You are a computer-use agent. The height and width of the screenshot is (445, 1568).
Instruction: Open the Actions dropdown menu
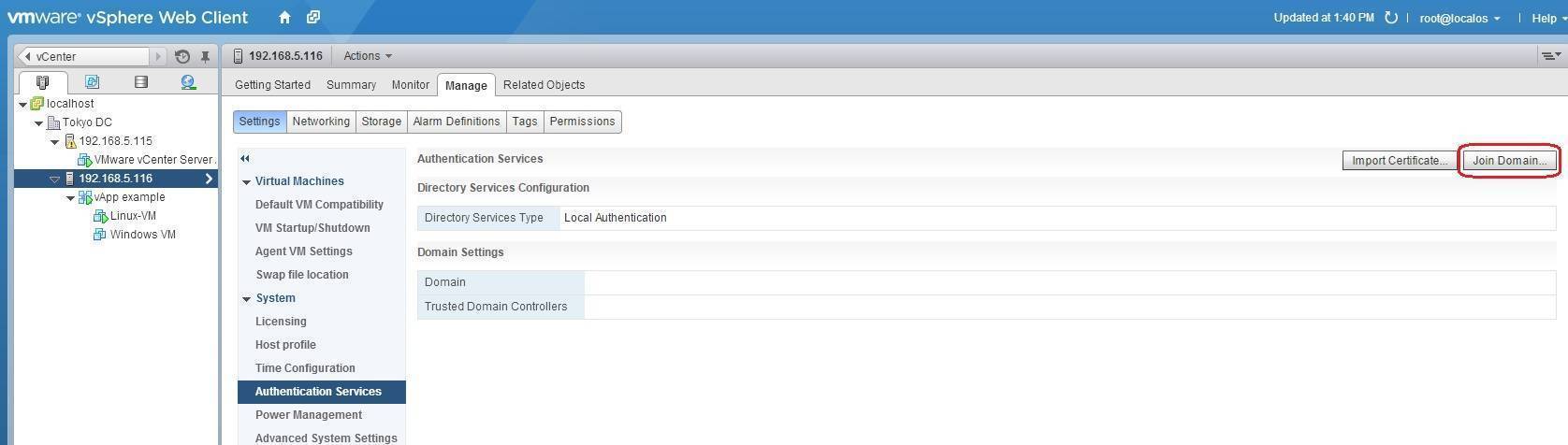click(x=368, y=56)
